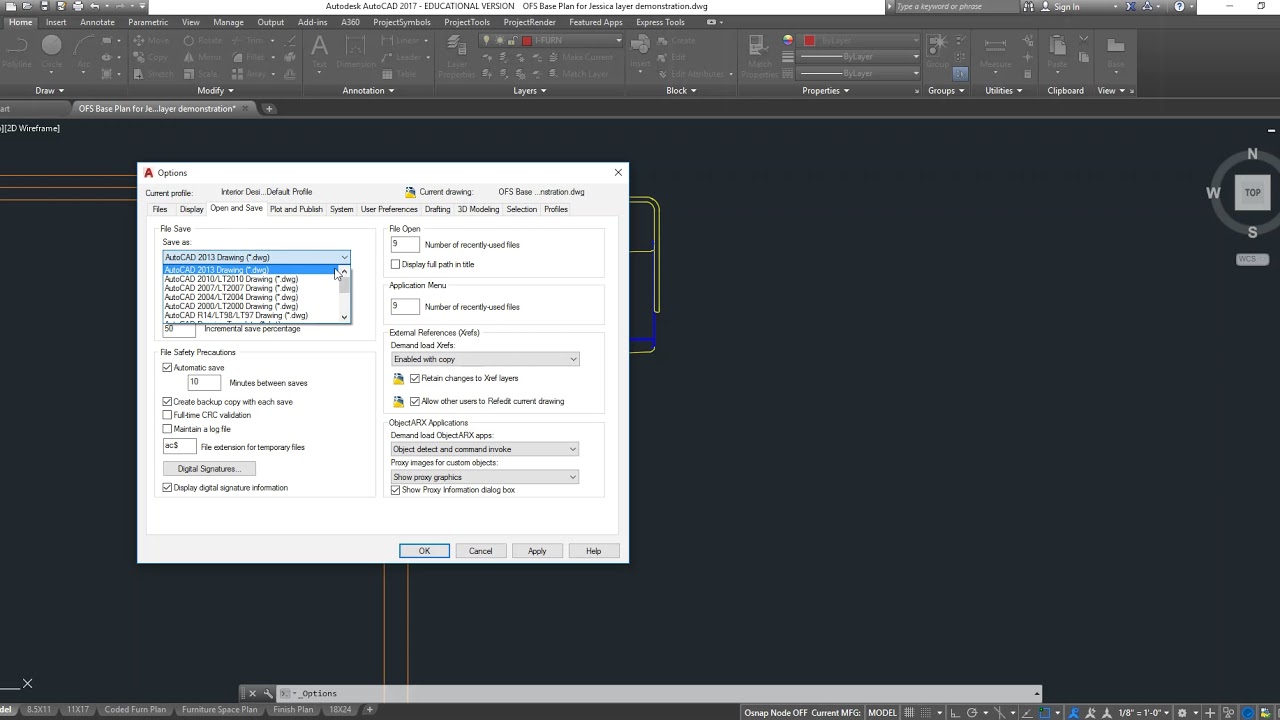Image resolution: width=1280 pixels, height=720 pixels.
Task: Expand the Modify panel
Action: 215,90
